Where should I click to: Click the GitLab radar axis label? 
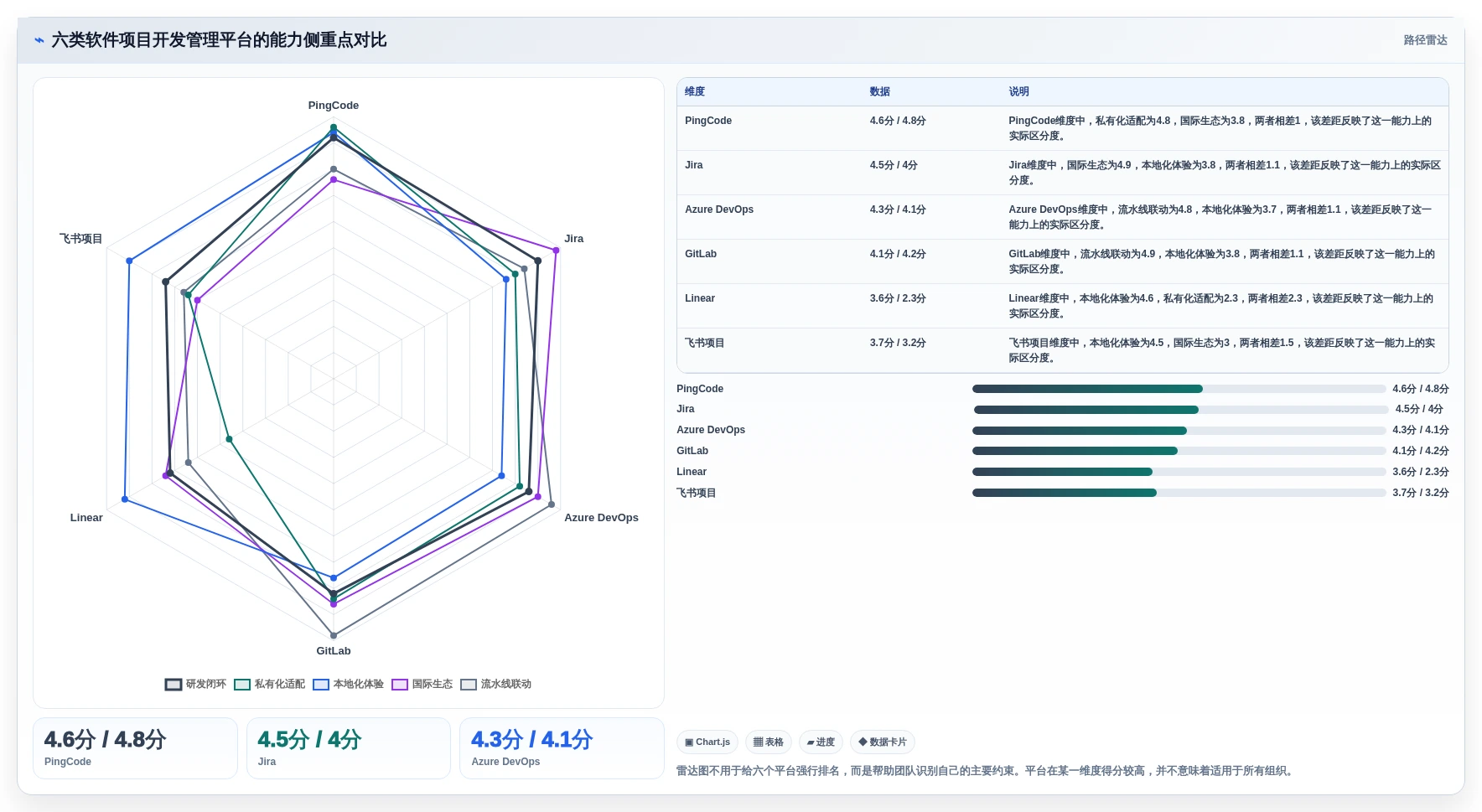click(334, 651)
